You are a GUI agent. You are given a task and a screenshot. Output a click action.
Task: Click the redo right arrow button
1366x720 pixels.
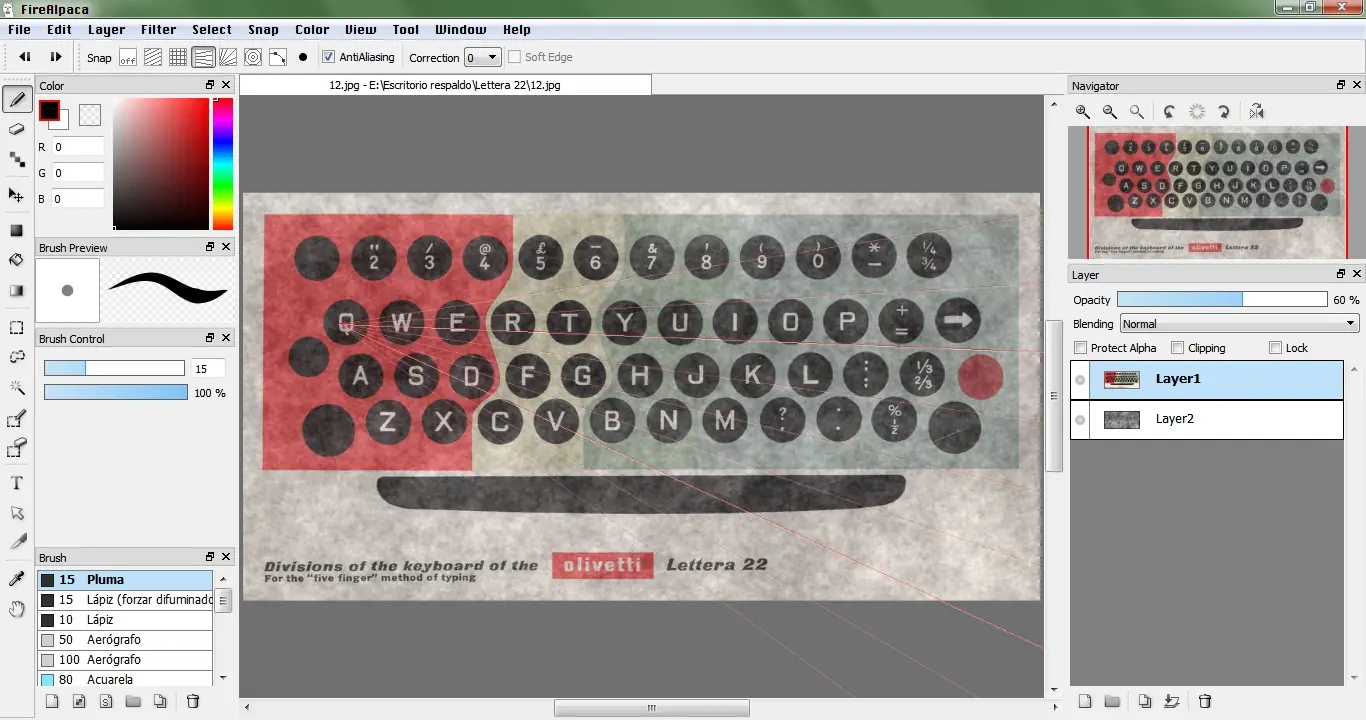[56, 57]
